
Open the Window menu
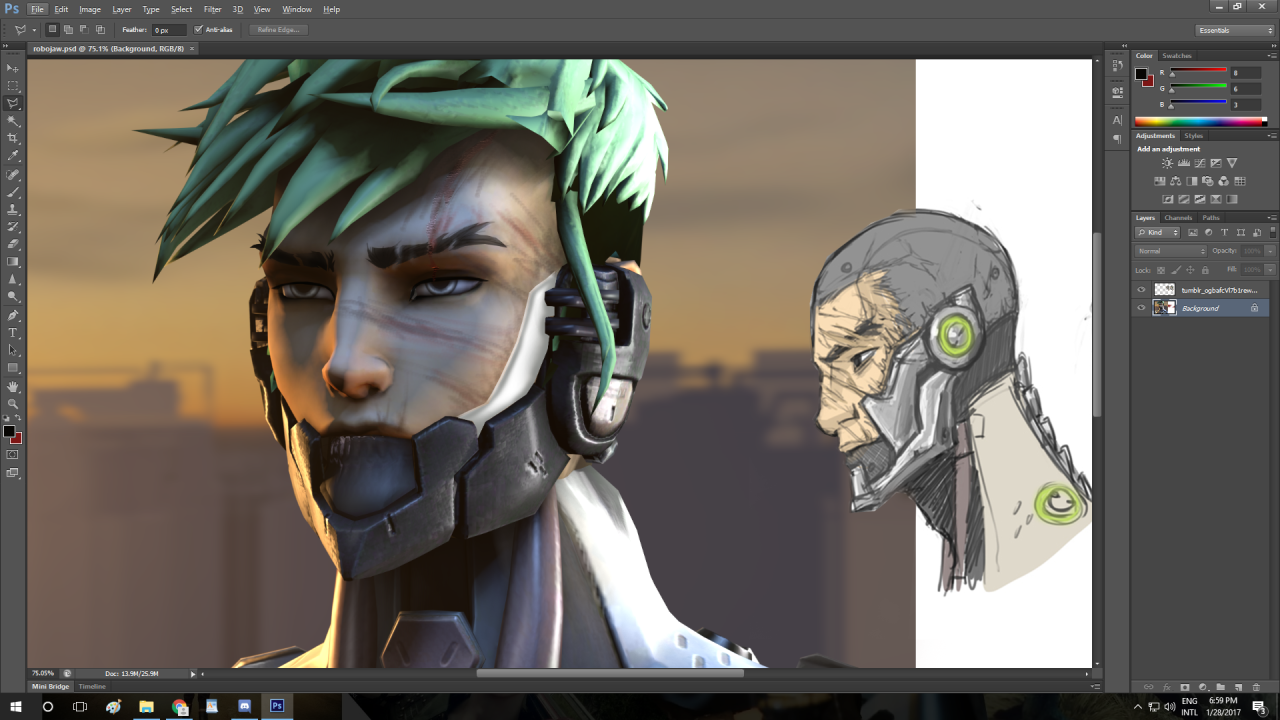pyautogui.click(x=297, y=9)
